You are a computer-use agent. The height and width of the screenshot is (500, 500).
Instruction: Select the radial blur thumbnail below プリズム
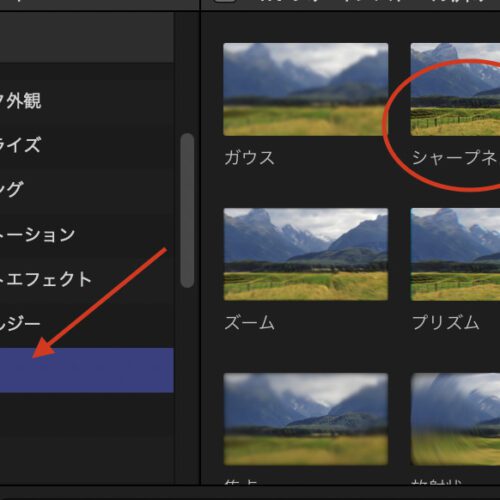tap(455, 419)
